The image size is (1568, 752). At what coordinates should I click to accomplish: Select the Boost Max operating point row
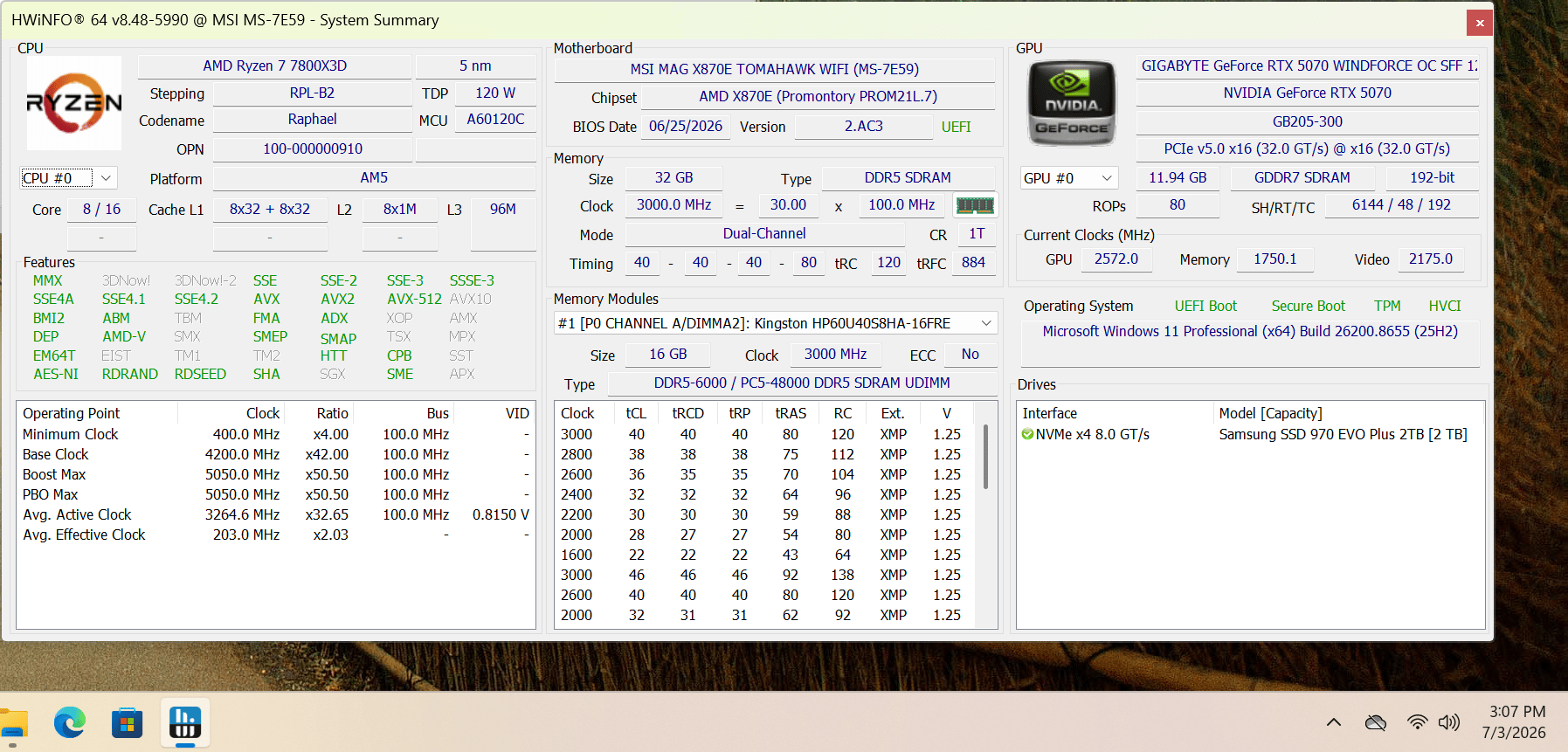coord(275,475)
